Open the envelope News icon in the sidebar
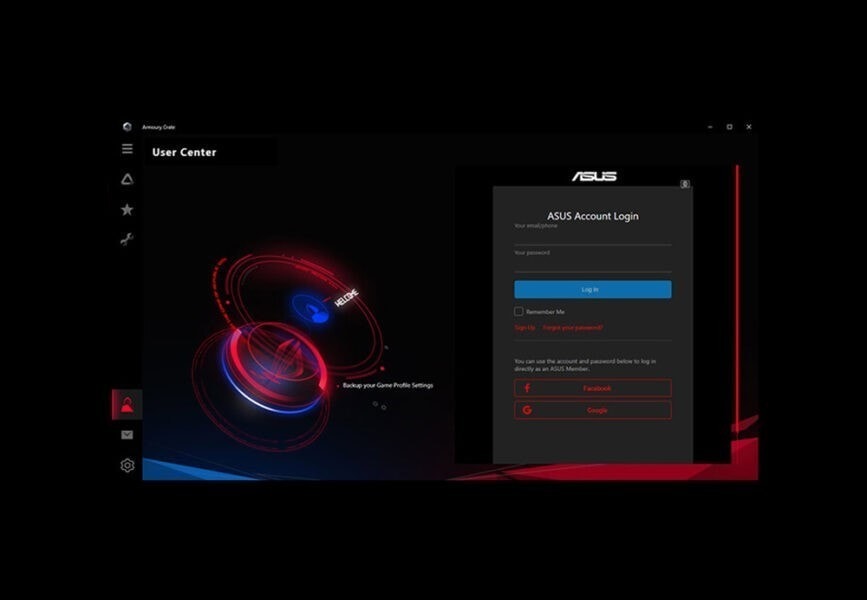This screenshot has height=600, width=867. (127, 435)
